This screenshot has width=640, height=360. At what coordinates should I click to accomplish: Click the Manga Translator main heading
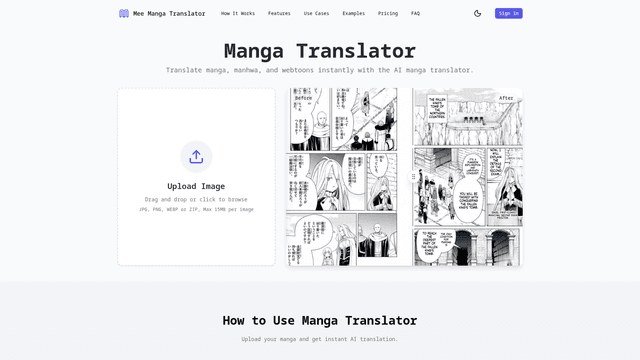click(320, 51)
